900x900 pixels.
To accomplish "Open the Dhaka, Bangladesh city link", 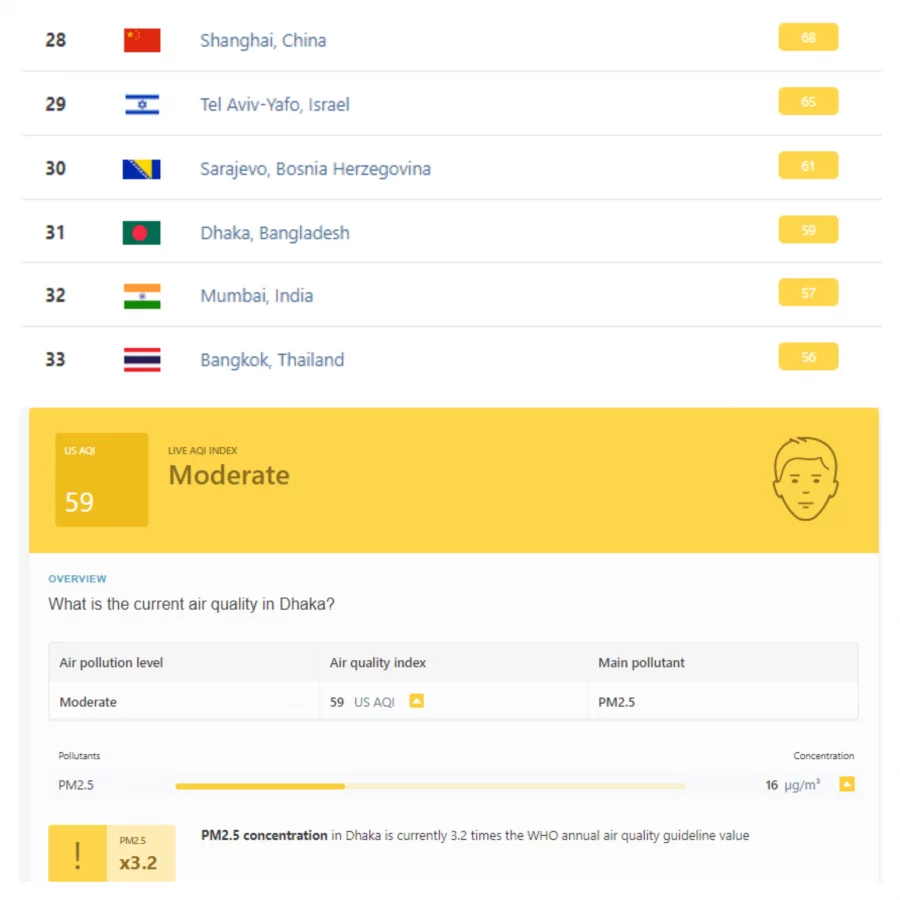I will 275,232.
